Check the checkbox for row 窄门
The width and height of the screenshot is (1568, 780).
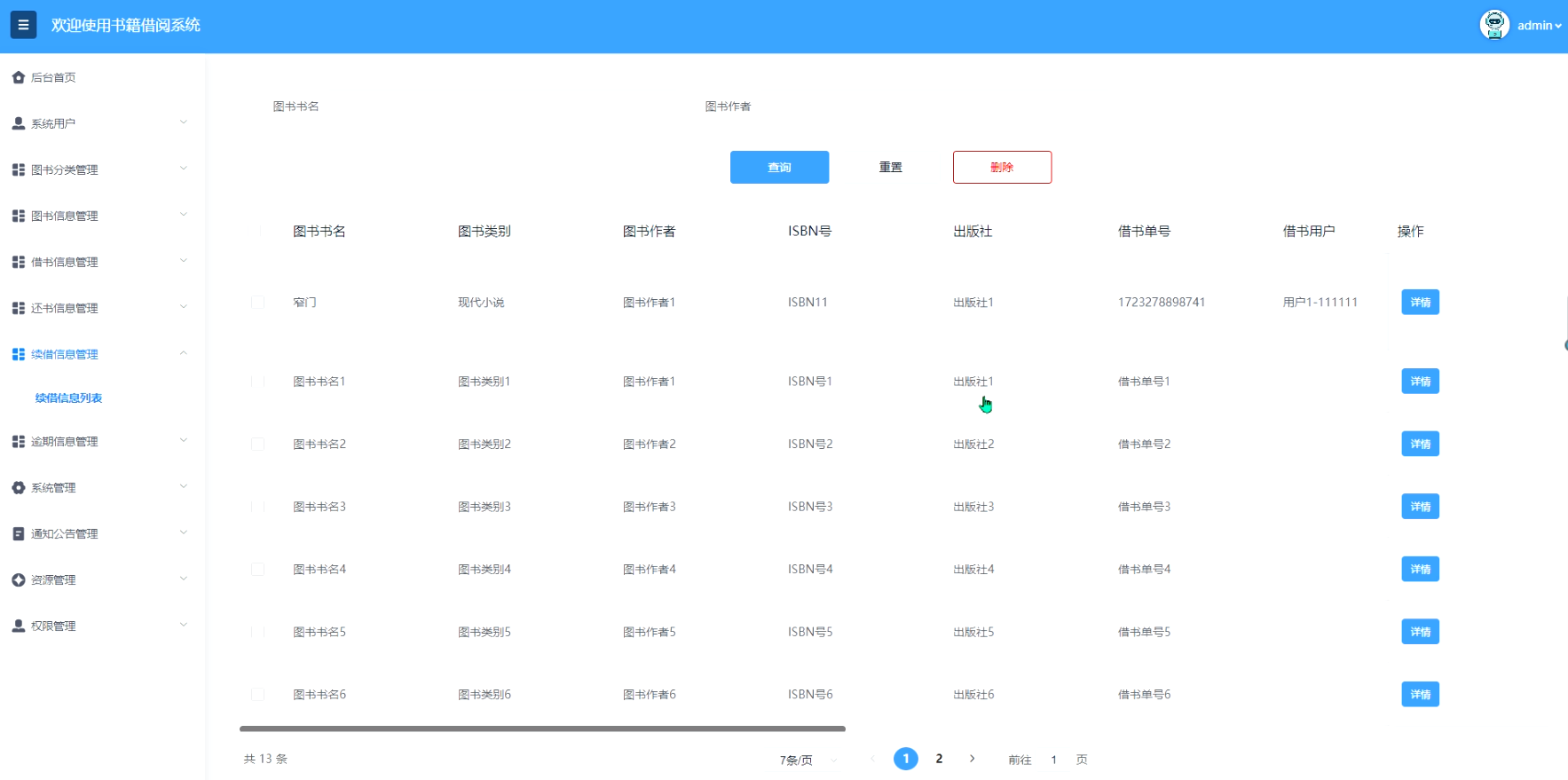pos(257,302)
